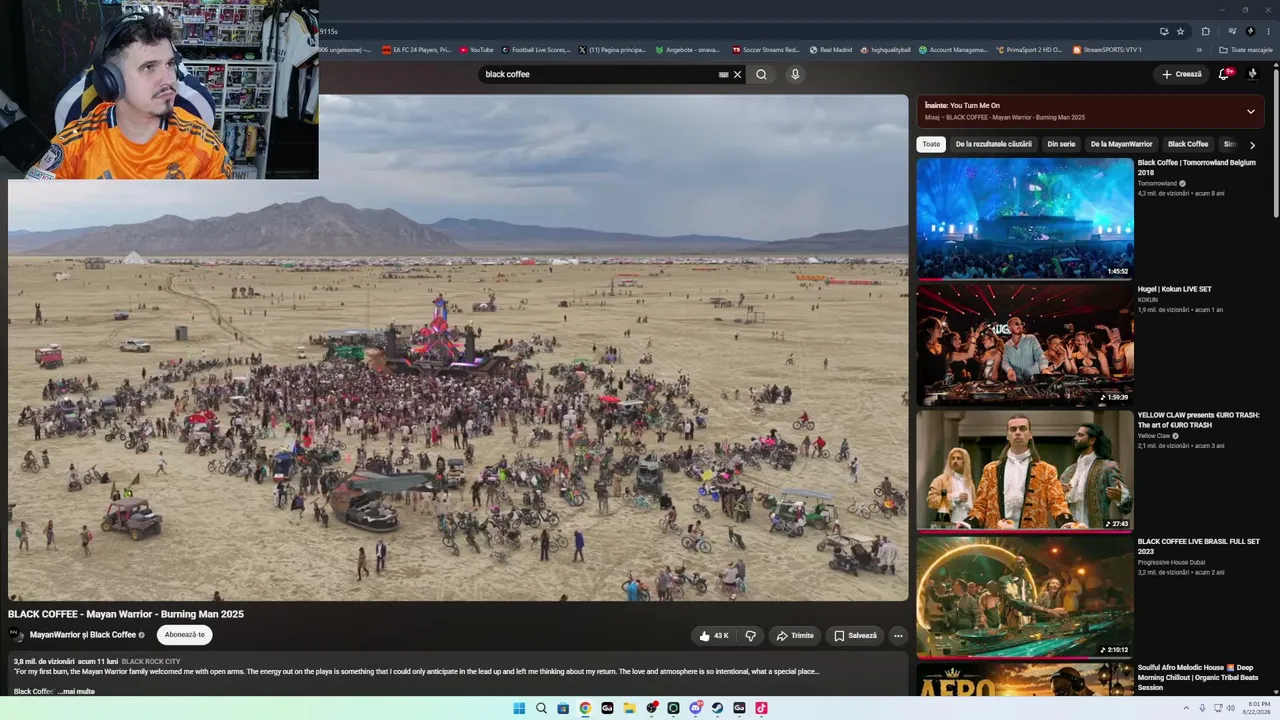Open the StreamSPORTS: VTV 1 bookmark

coord(1107,50)
